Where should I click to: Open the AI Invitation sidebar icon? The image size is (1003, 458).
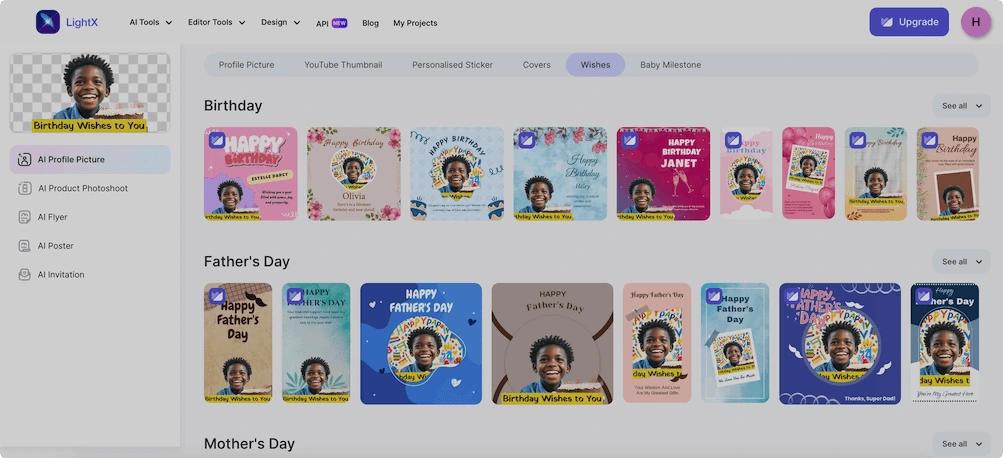click(25, 275)
